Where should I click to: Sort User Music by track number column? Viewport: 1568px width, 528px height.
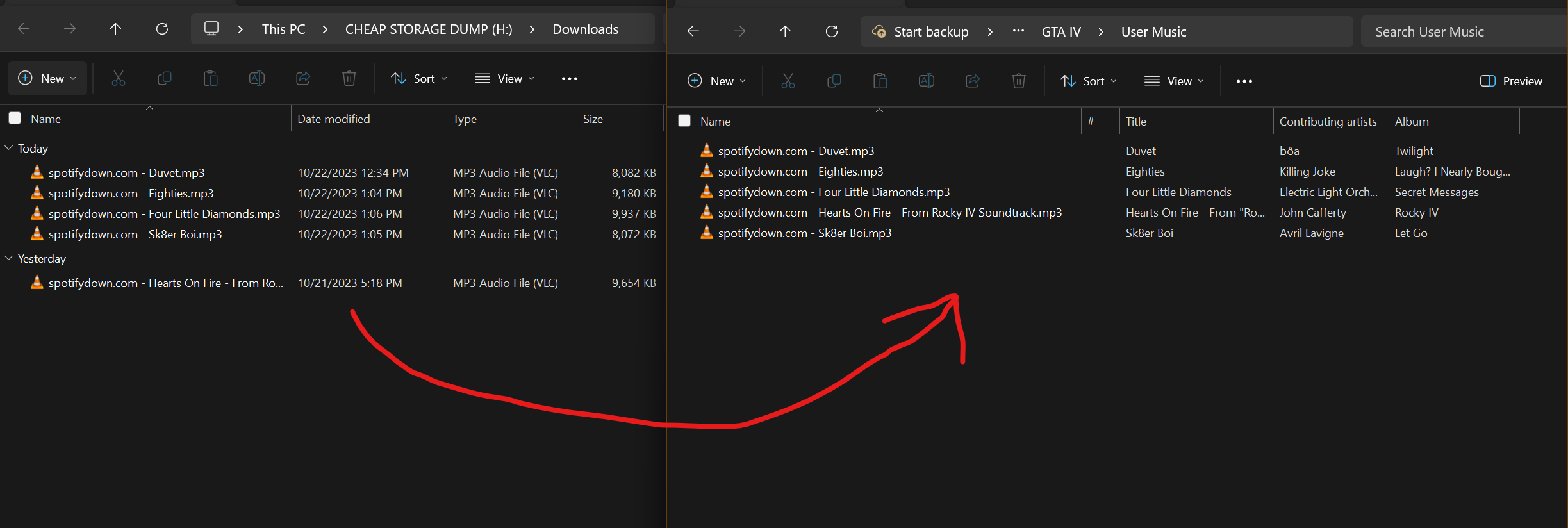pos(1100,121)
